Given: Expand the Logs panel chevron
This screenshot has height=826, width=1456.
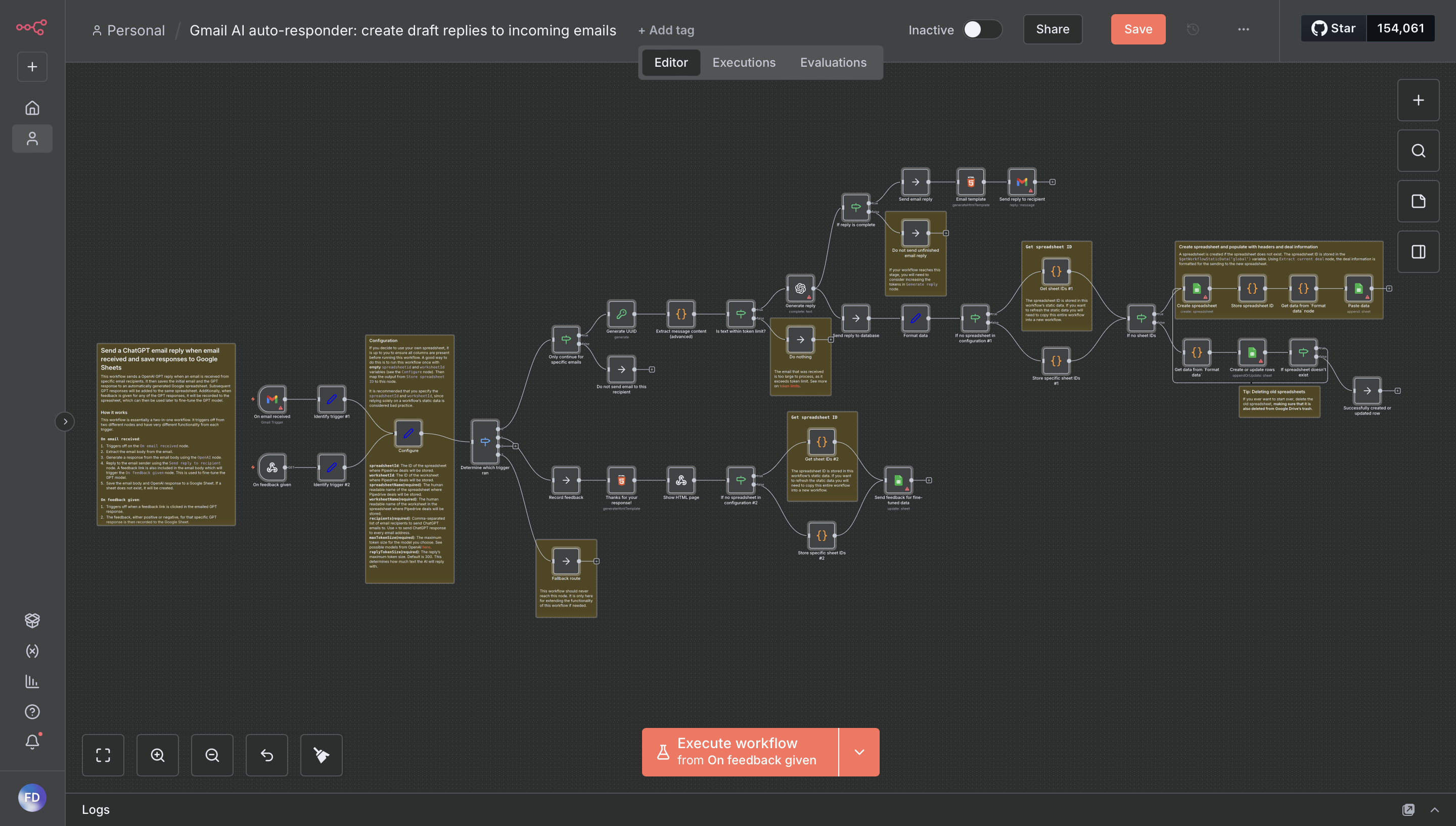Looking at the screenshot, I should click(1434, 809).
